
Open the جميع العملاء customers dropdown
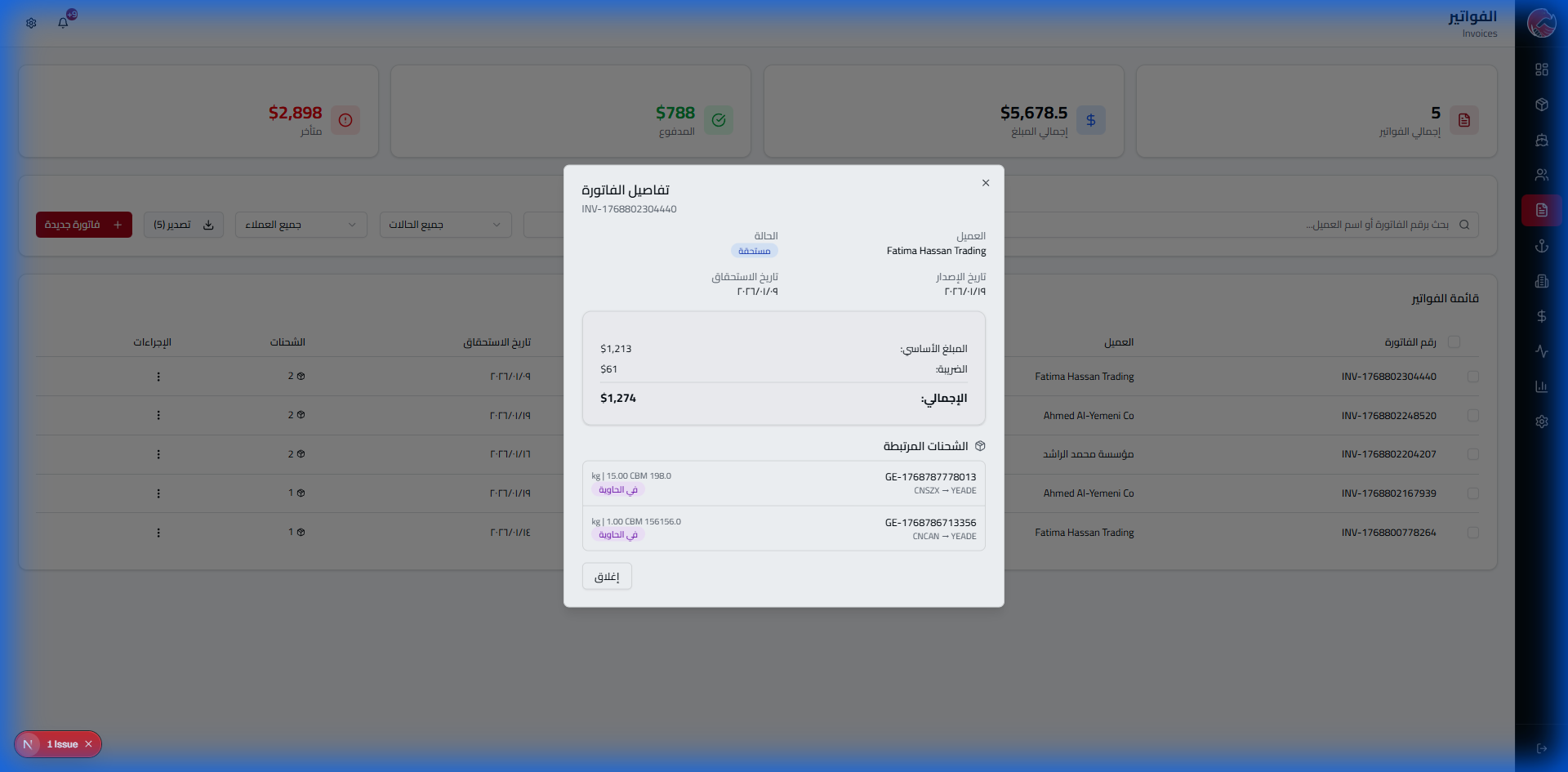point(301,224)
